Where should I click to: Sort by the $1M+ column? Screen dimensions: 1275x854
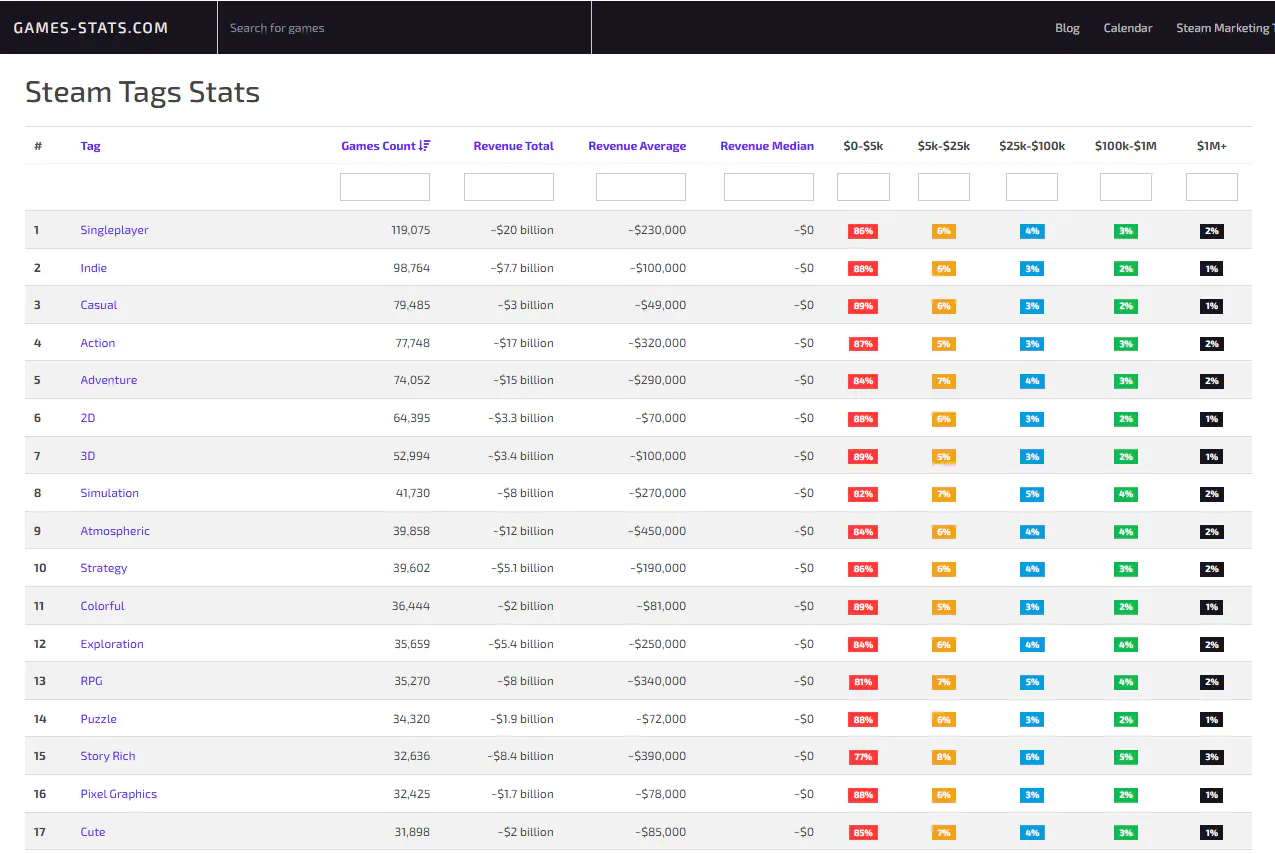(1212, 146)
